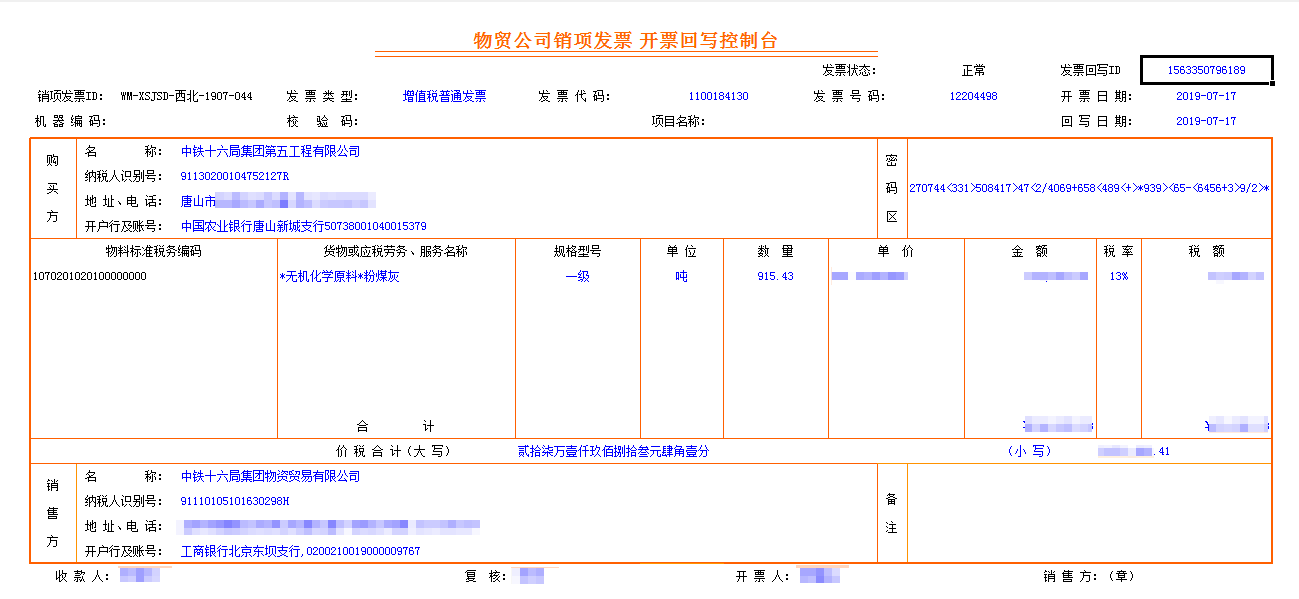Click 回写日期 value 2019-07-17
This screenshot has height=599, width=1299.
click(x=1206, y=121)
